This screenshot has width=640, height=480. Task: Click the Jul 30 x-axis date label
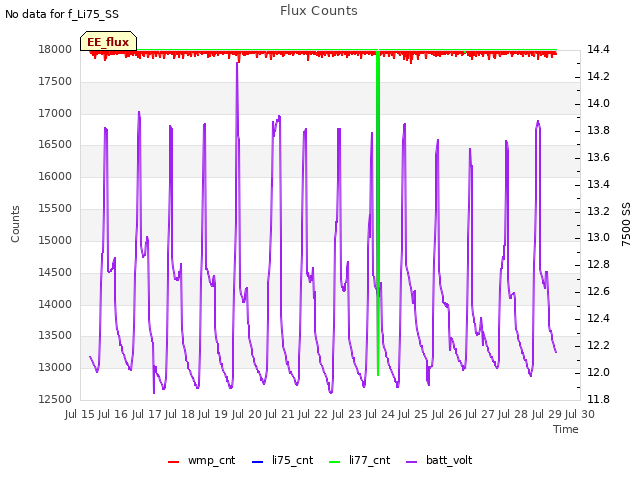point(580,414)
